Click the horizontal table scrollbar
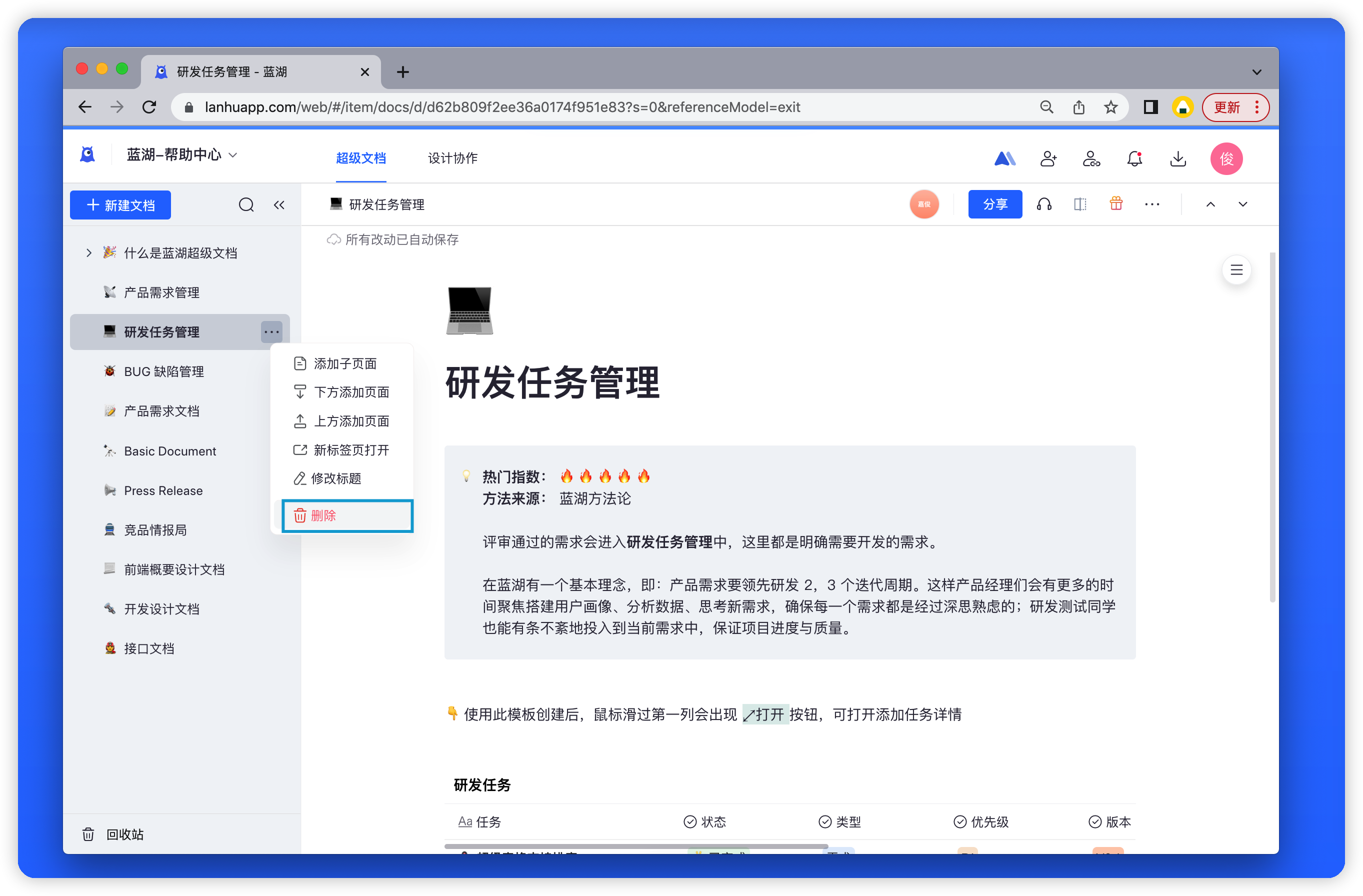 636,845
